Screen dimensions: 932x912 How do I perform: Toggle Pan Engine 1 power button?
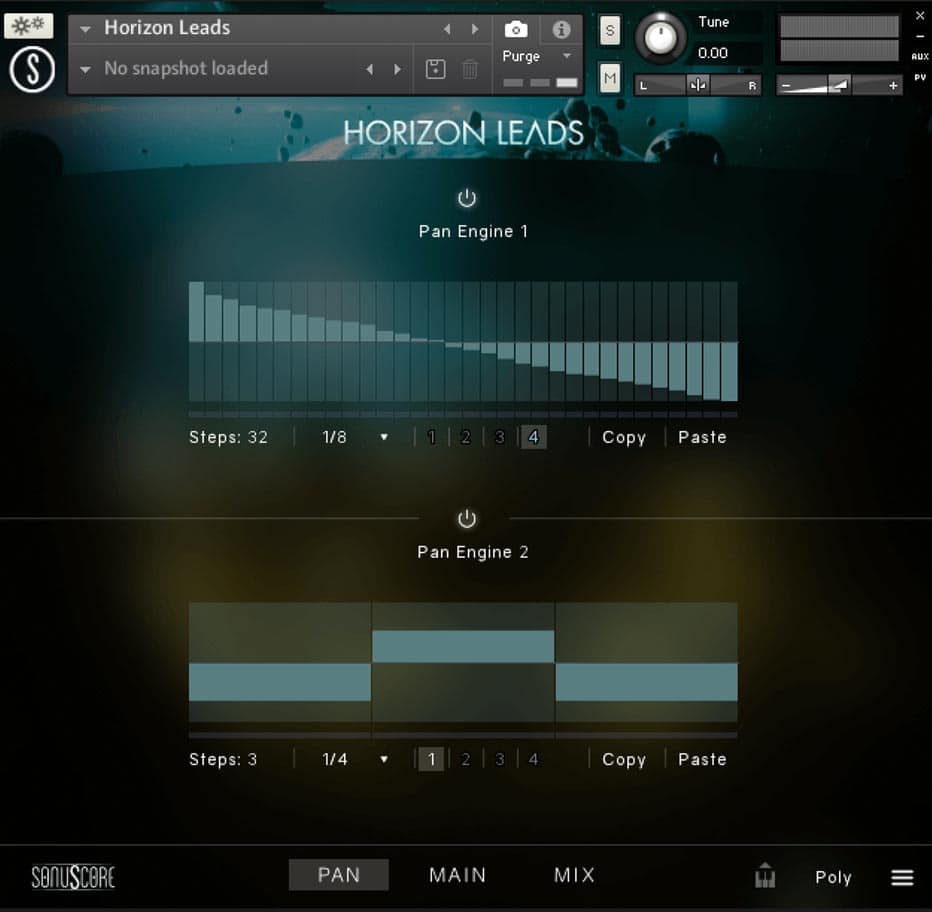click(x=467, y=198)
